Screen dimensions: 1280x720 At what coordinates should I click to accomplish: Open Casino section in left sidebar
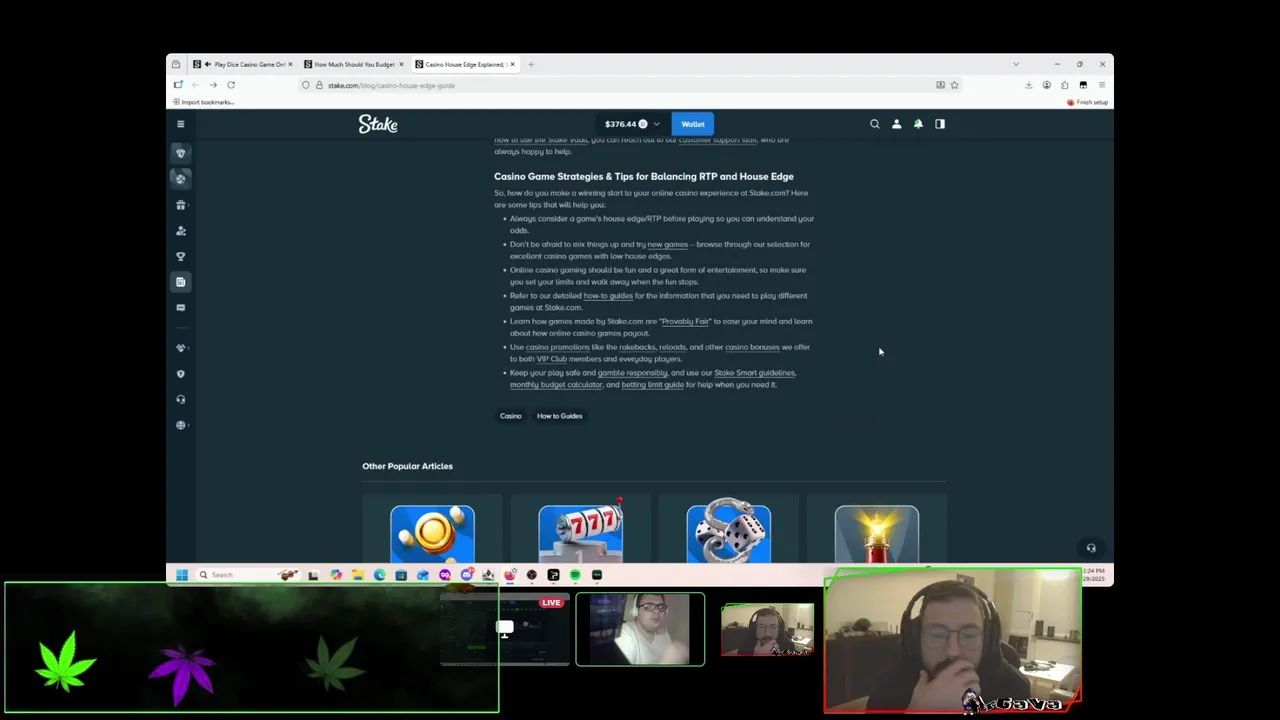pyautogui.click(x=181, y=153)
